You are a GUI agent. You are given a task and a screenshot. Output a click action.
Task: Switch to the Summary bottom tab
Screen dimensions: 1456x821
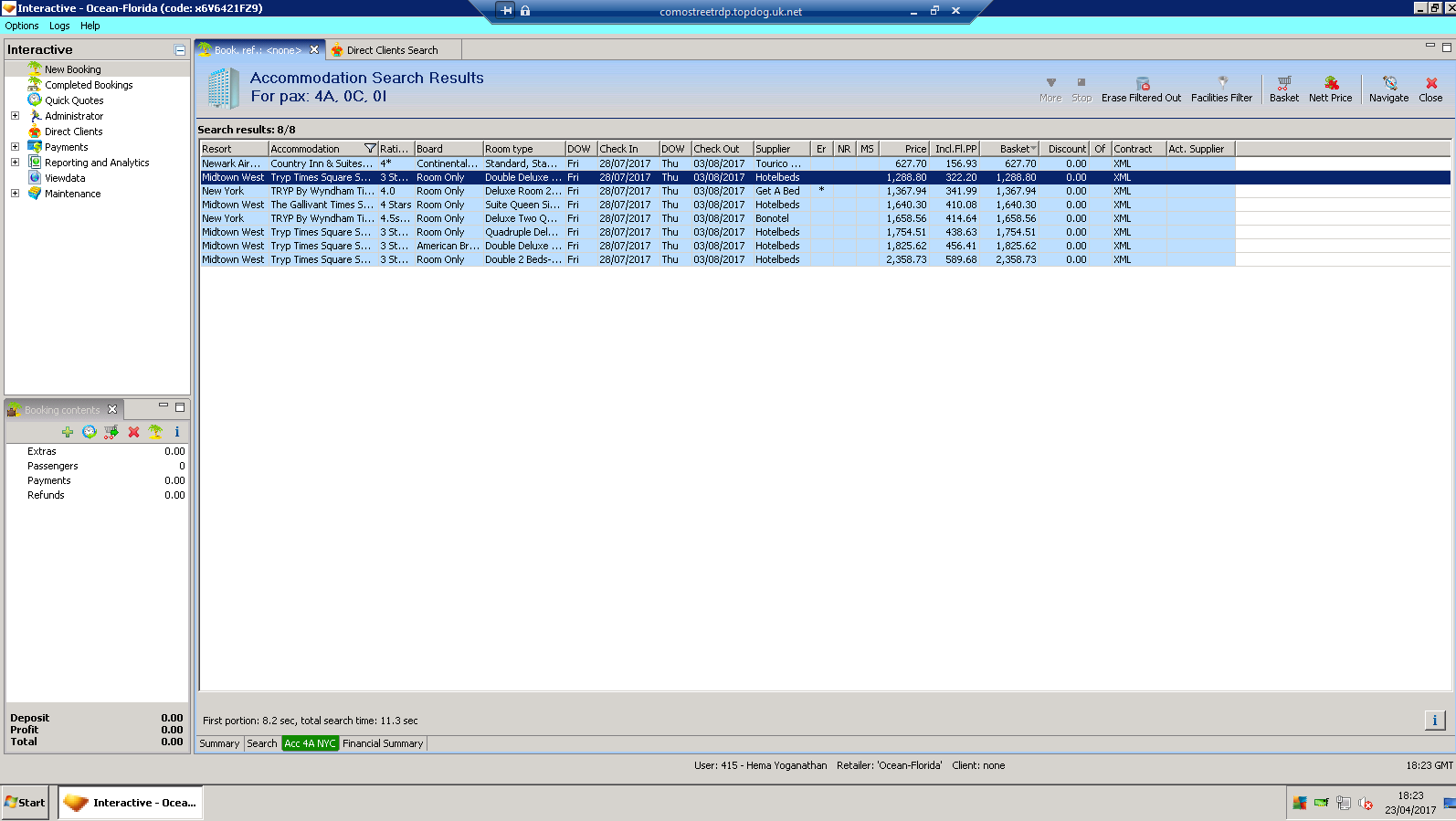tap(219, 743)
